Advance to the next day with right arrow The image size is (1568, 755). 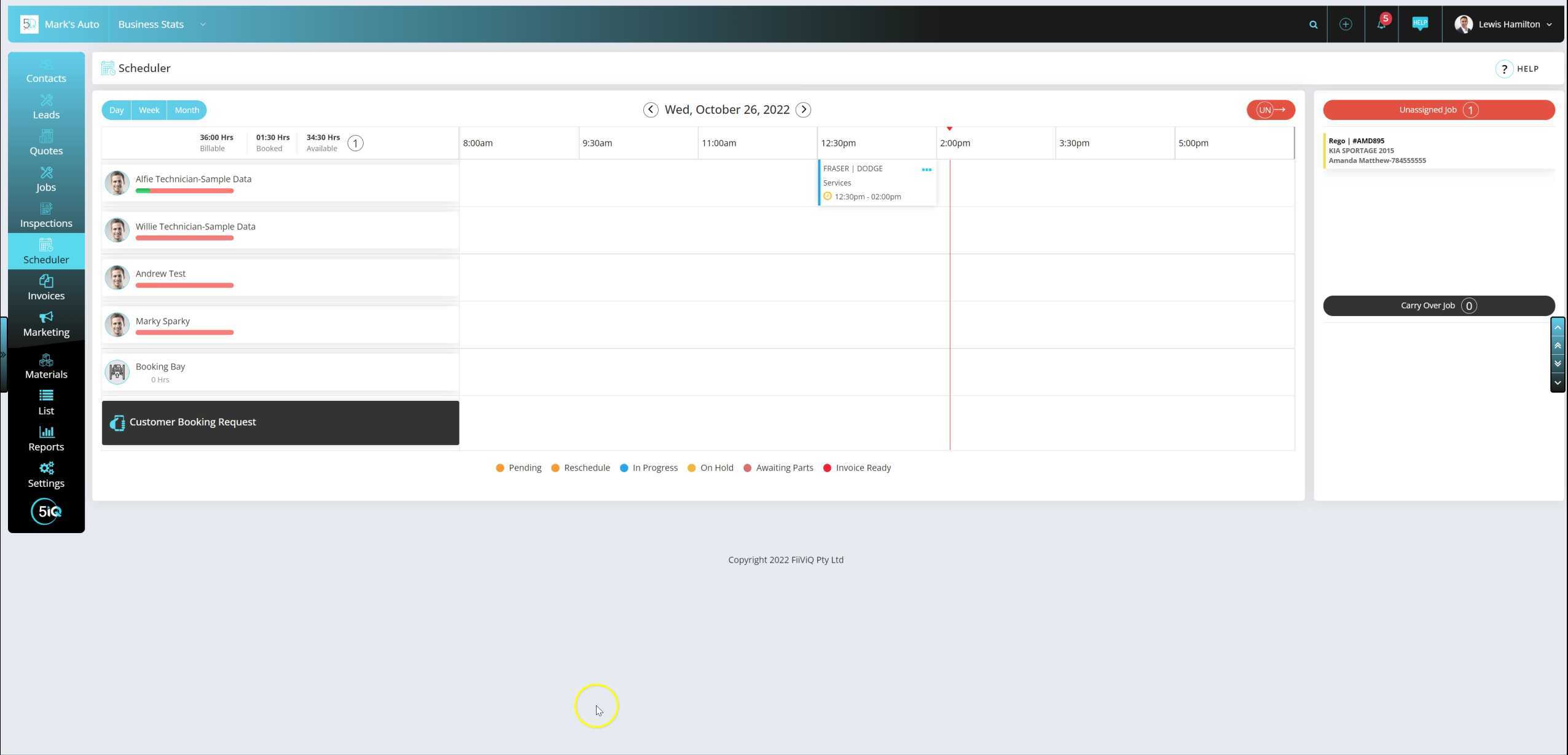tap(802, 109)
